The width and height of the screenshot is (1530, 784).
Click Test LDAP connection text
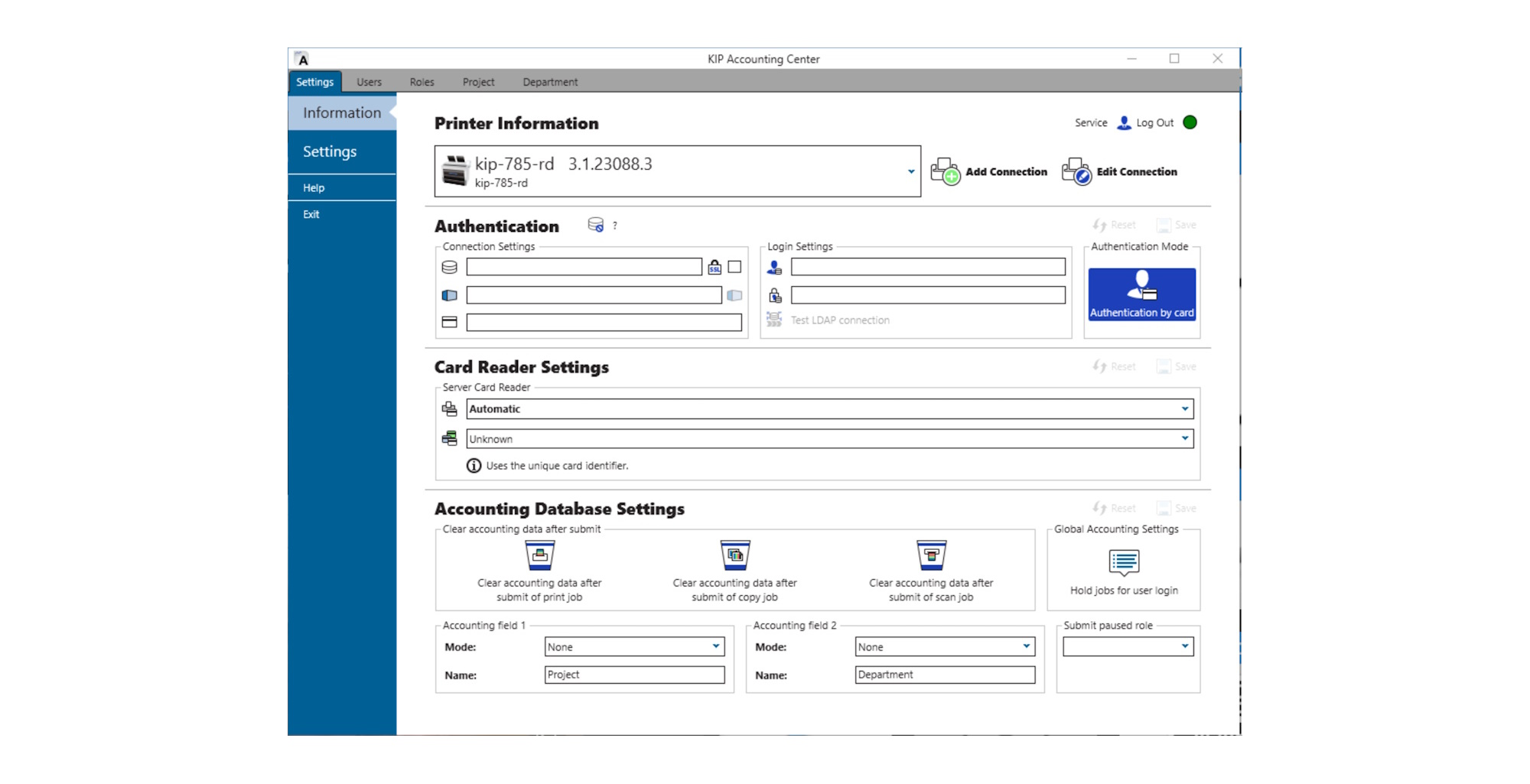[840, 320]
